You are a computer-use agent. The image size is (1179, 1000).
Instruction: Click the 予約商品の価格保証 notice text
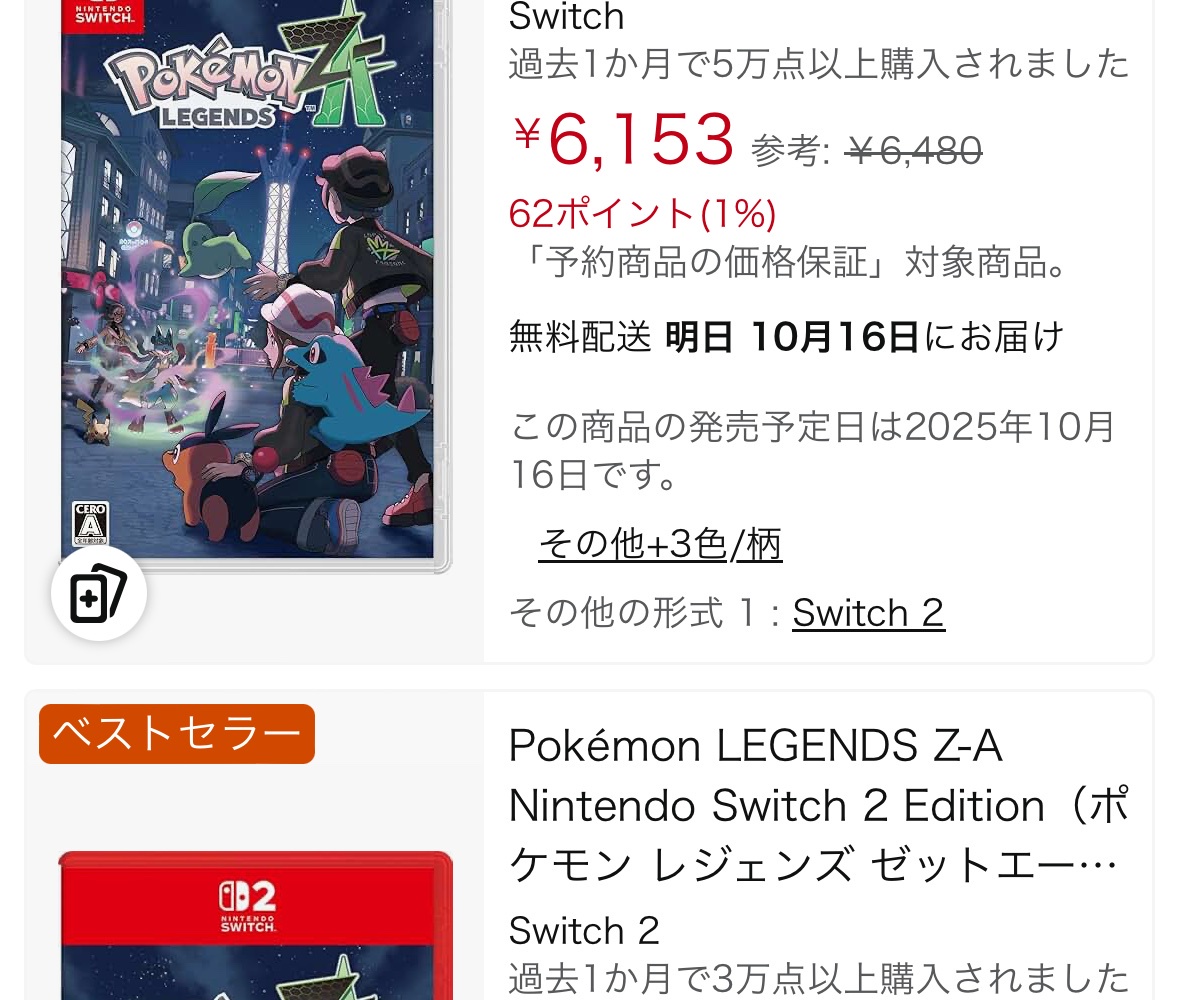point(788,262)
